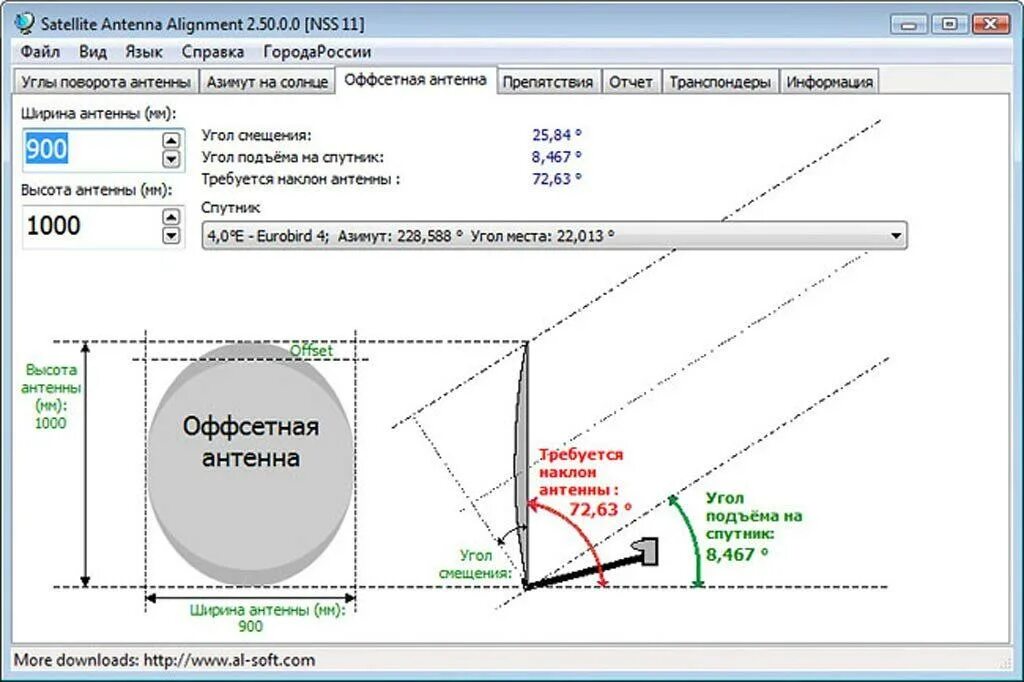Select the Оффсетная антенна tab
This screenshot has width=1024, height=682.
(x=415, y=80)
